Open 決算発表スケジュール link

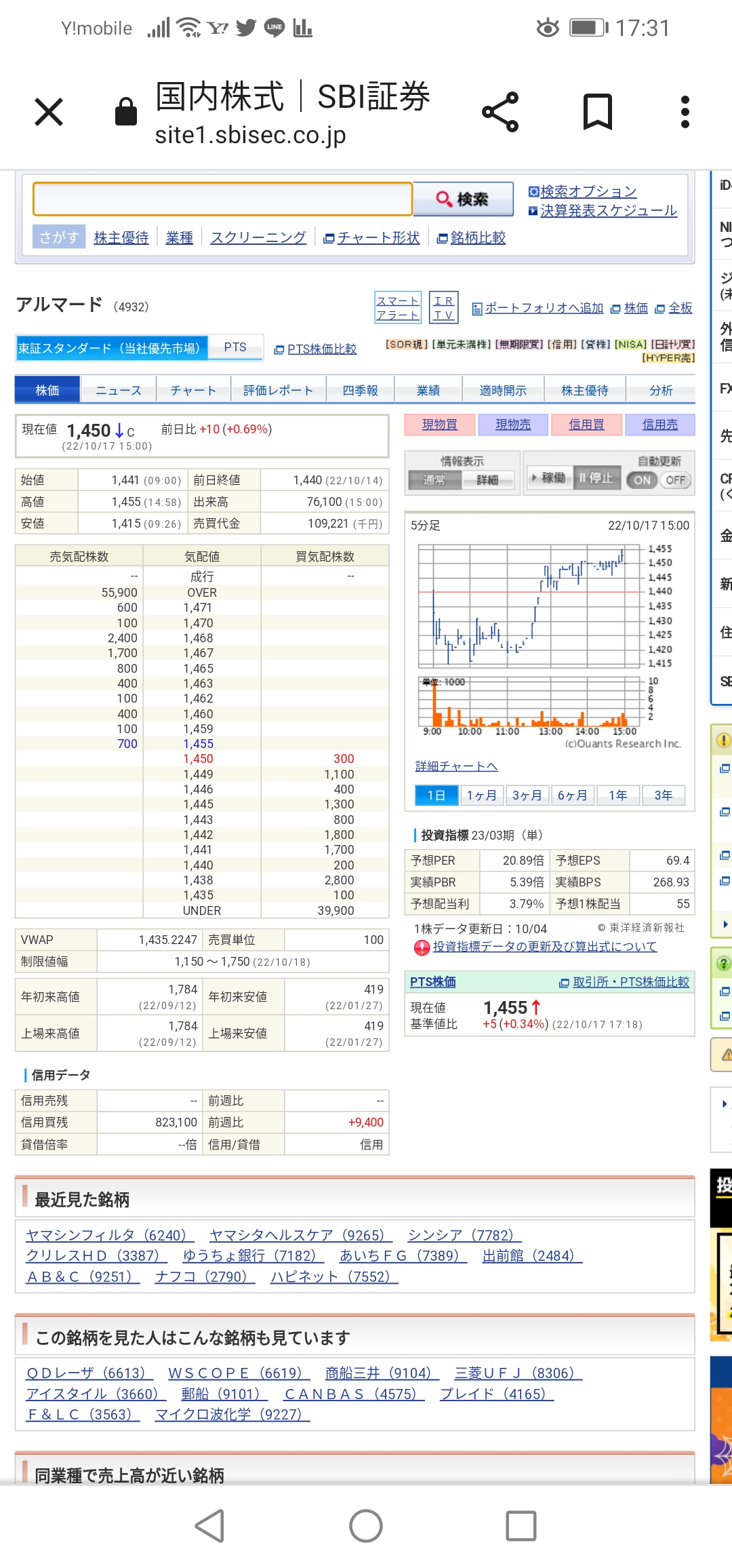[609, 210]
